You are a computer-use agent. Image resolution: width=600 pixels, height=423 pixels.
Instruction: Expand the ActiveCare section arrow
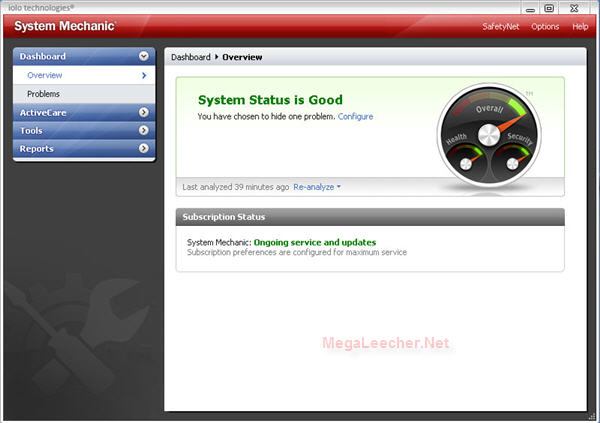[x=144, y=112]
